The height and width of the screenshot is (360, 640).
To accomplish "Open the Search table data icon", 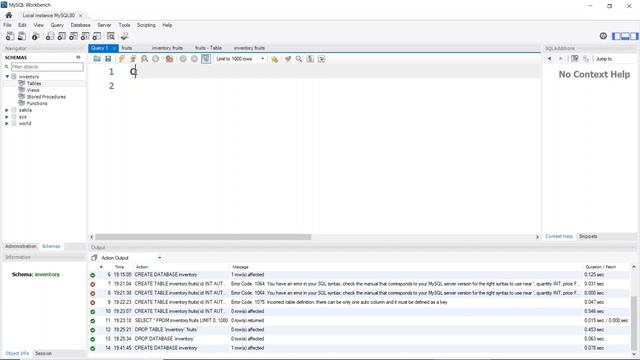I will tap(111, 36).
